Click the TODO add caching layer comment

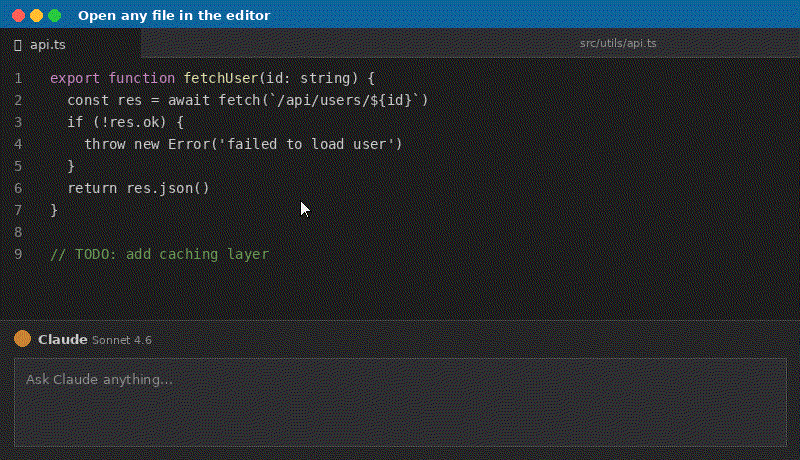point(159,254)
